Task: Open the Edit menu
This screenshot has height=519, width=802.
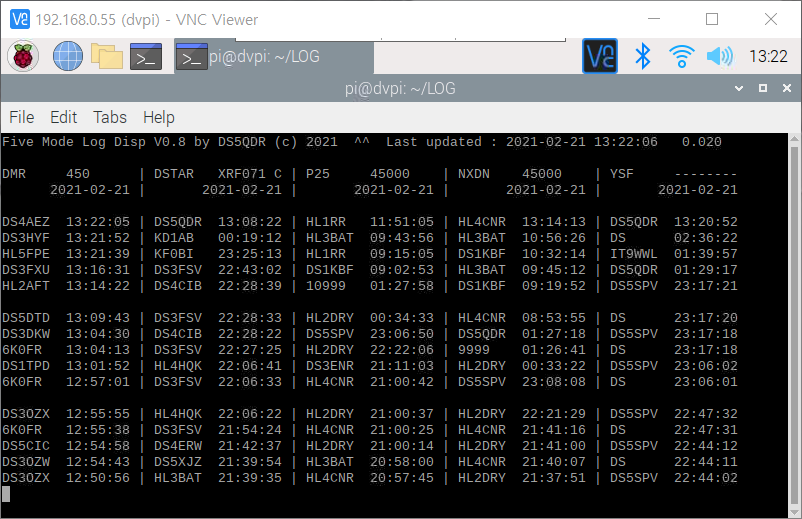Action: [63, 117]
